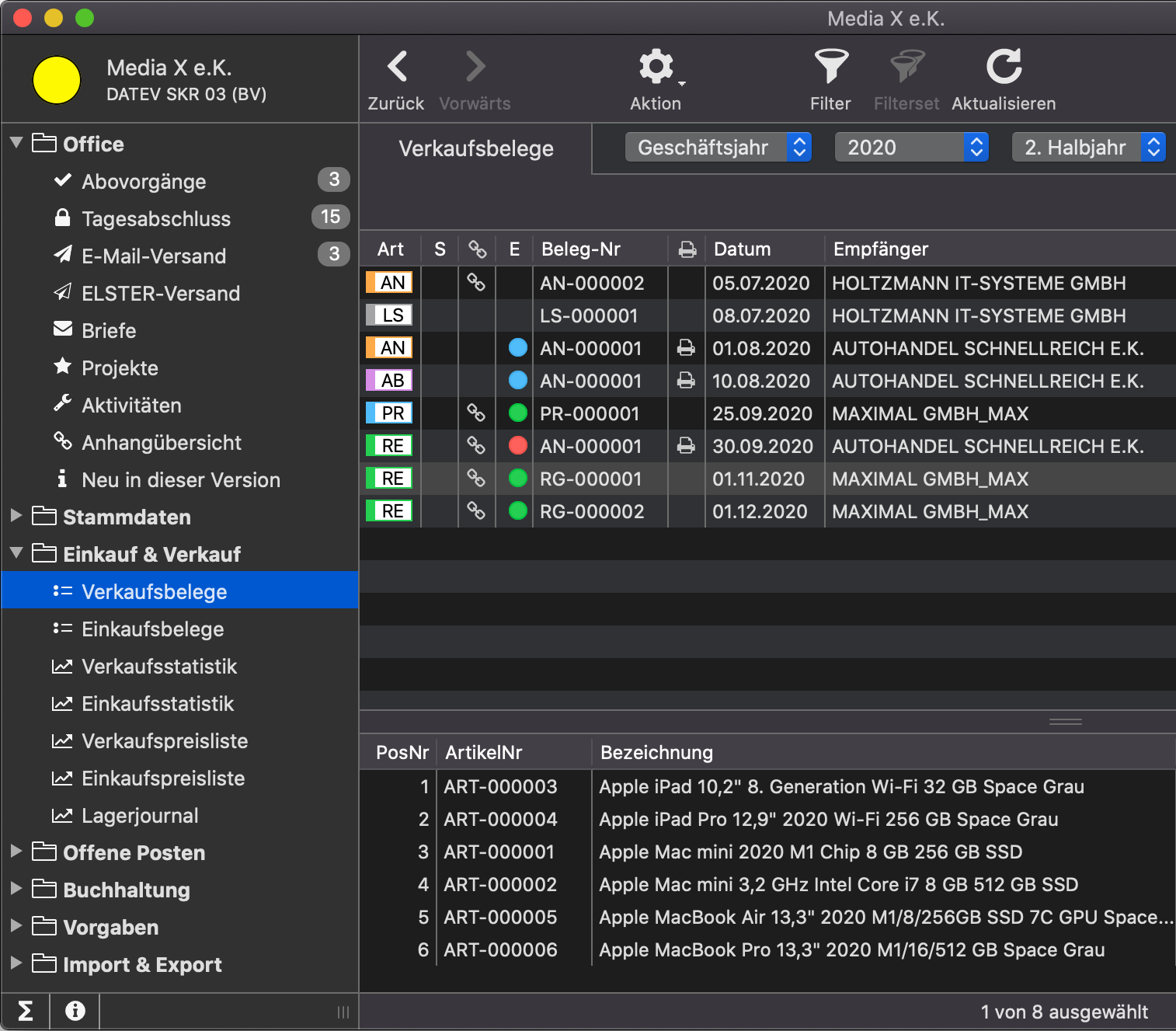This screenshot has height=1031, width=1176.
Task: Click the Filter funnel icon
Action: tap(830, 68)
